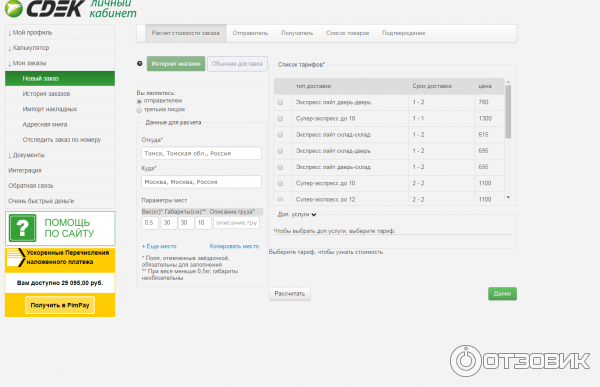600x387 pixels.
Task: Open the Получатель step tab
Action: [x=297, y=33]
